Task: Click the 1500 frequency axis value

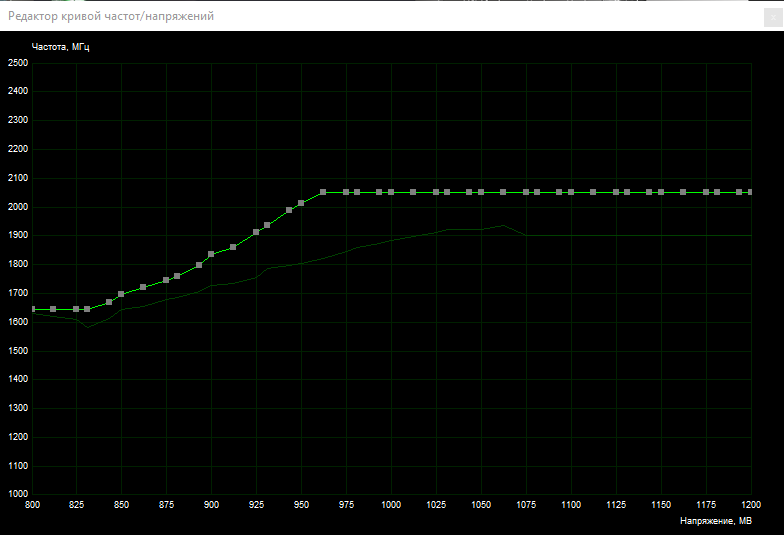Action: [18, 351]
